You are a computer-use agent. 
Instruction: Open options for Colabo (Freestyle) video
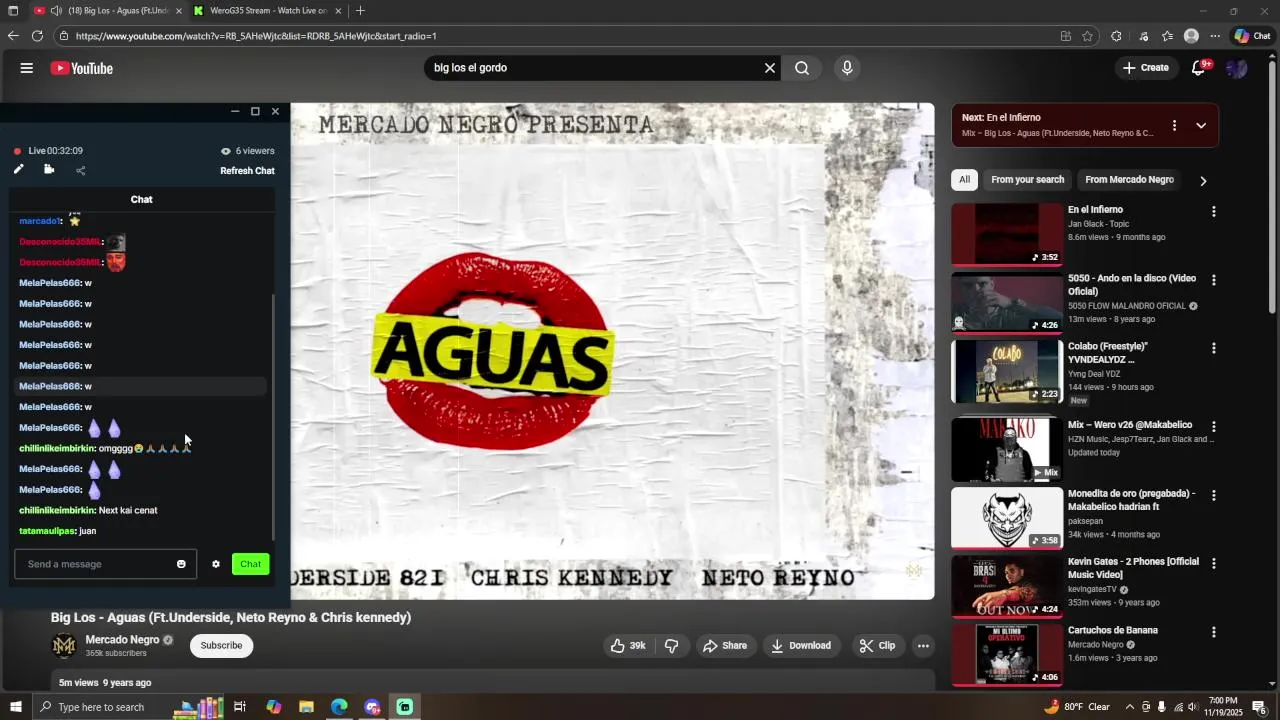click(1214, 348)
